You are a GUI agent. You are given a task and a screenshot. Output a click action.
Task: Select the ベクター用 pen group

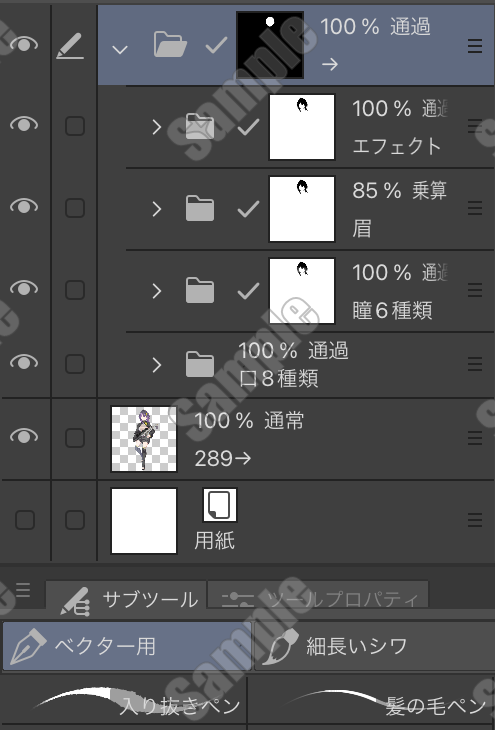[127, 646]
